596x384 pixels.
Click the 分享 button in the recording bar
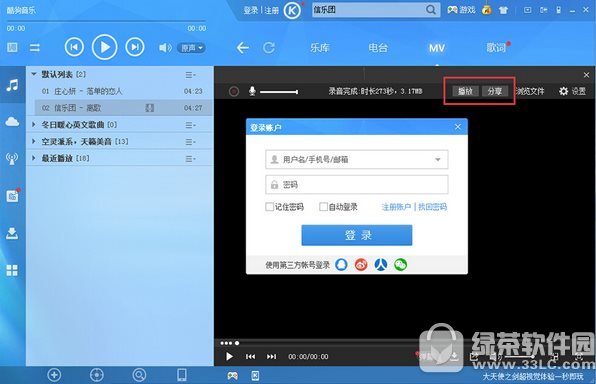(495, 91)
